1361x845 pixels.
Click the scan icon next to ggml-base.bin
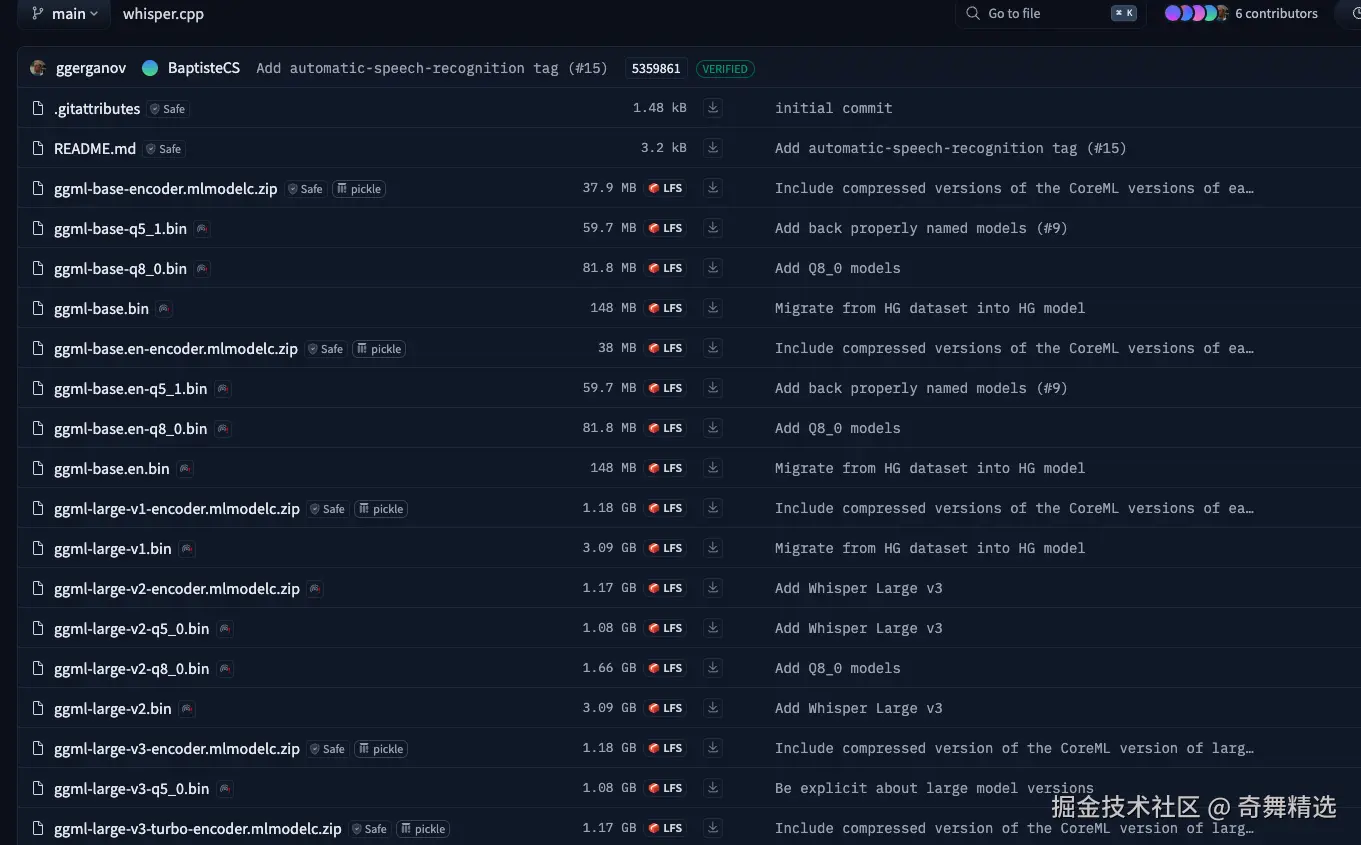(x=164, y=309)
